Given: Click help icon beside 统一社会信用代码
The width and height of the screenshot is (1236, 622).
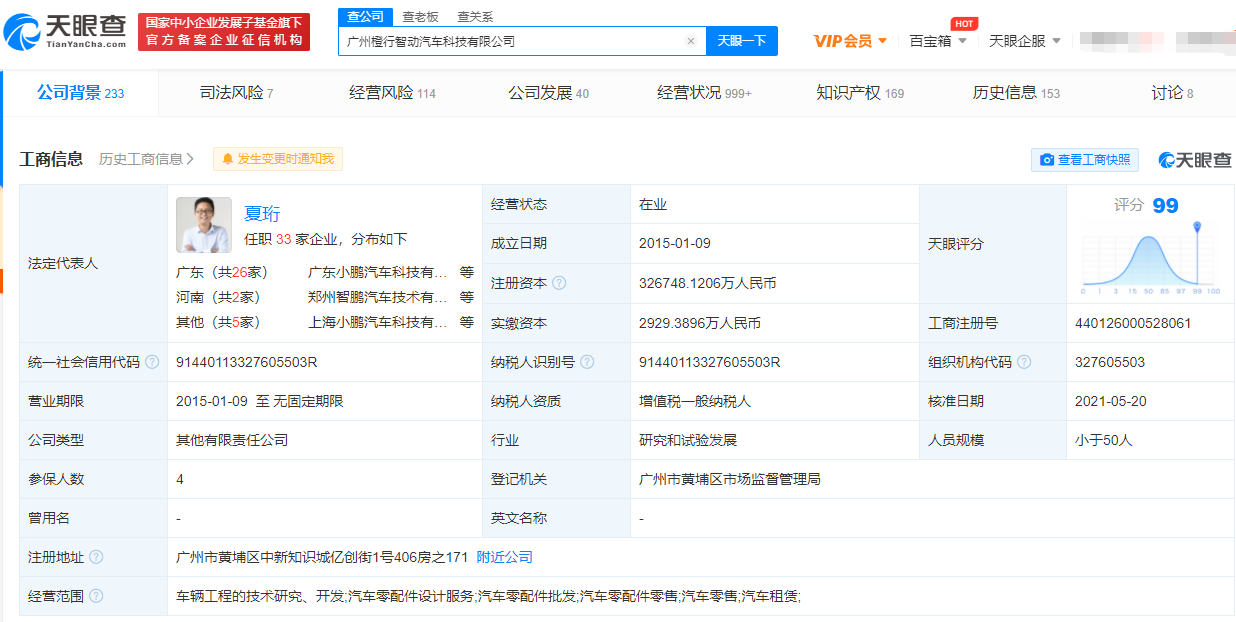Looking at the screenshot, I should [152, 362].
